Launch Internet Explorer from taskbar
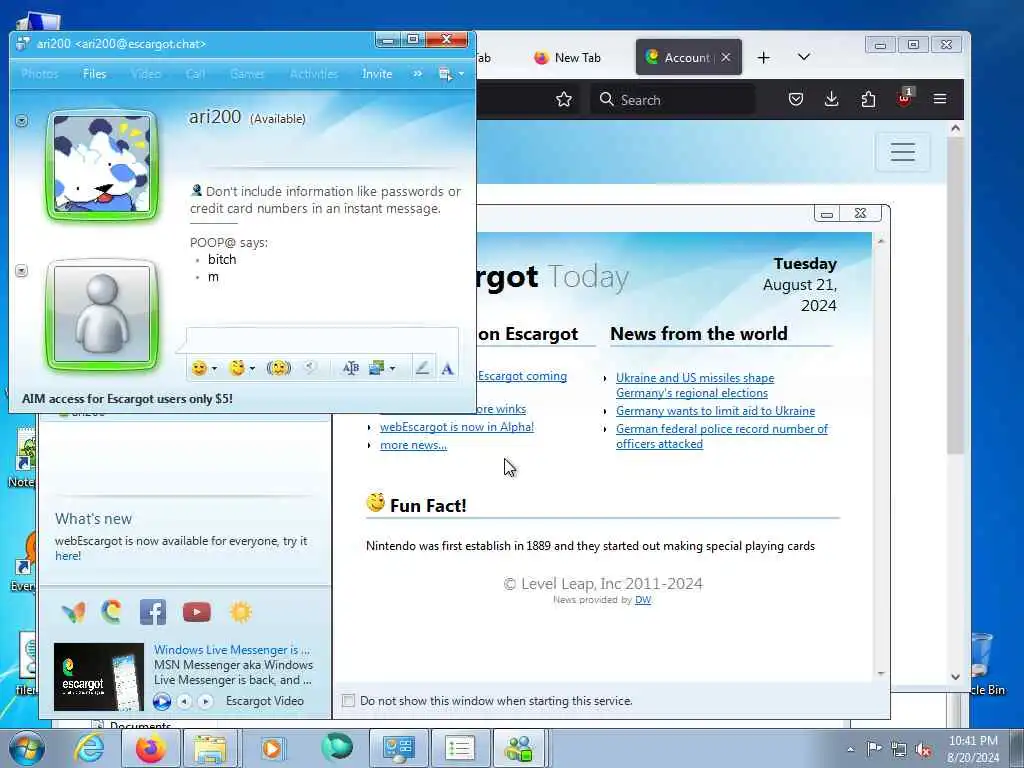Screen dimensions: 1024x768 click(89, 748)
